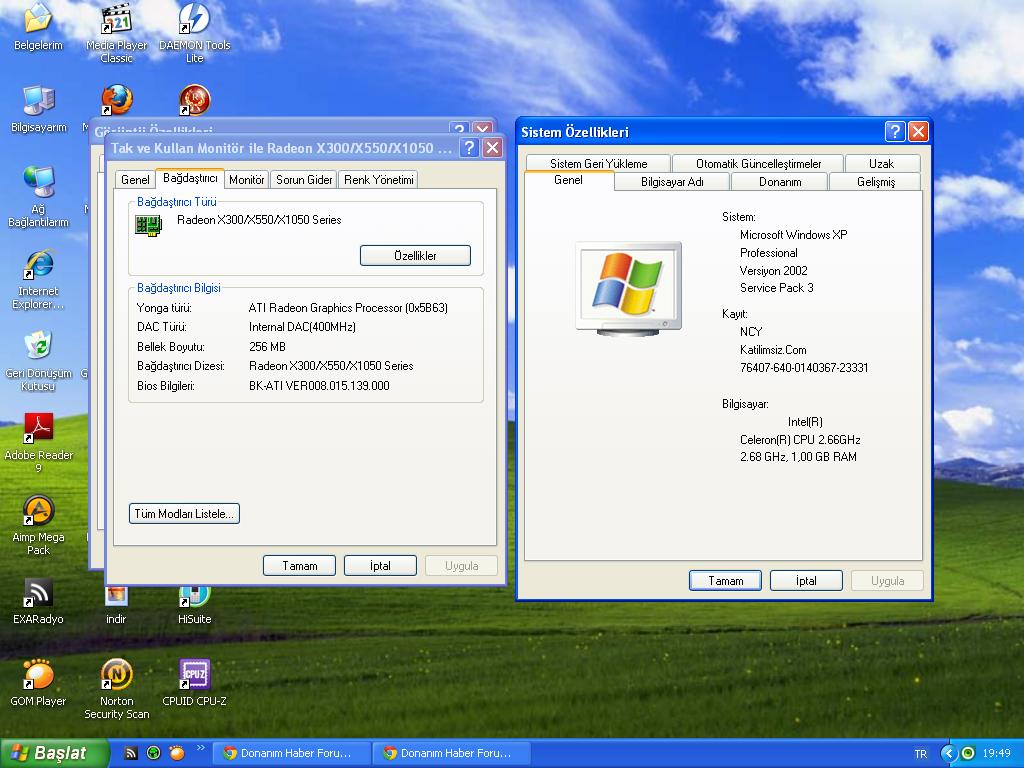Go to the Renk Yönetimi tab

(x=379, y=180)
